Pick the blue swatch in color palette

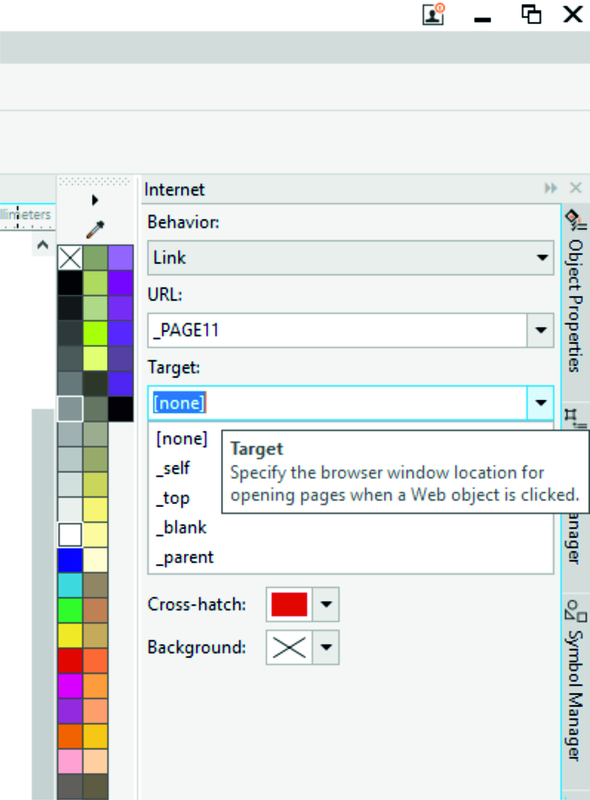click(x=70, y=560)
